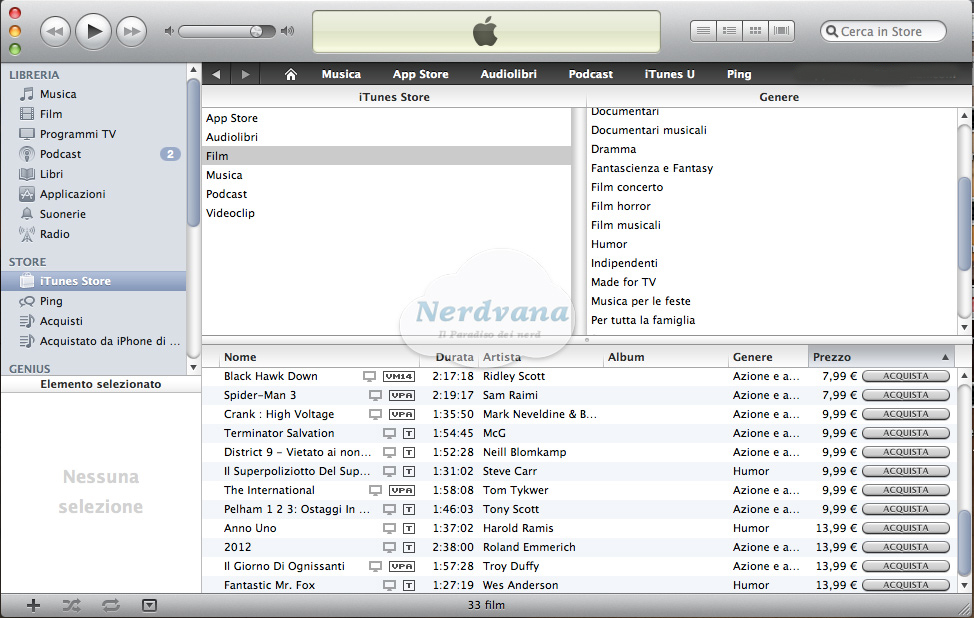Sort by Artista column header
The height and width of the screenshot is (618, 974).
541,357
